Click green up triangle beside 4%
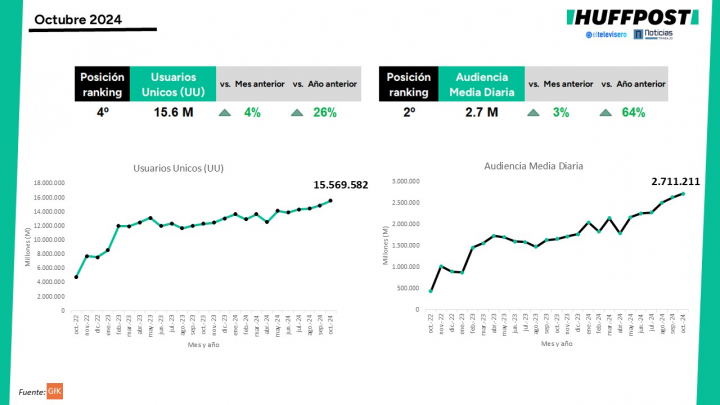The image size is (720, 405). (225, 113)
